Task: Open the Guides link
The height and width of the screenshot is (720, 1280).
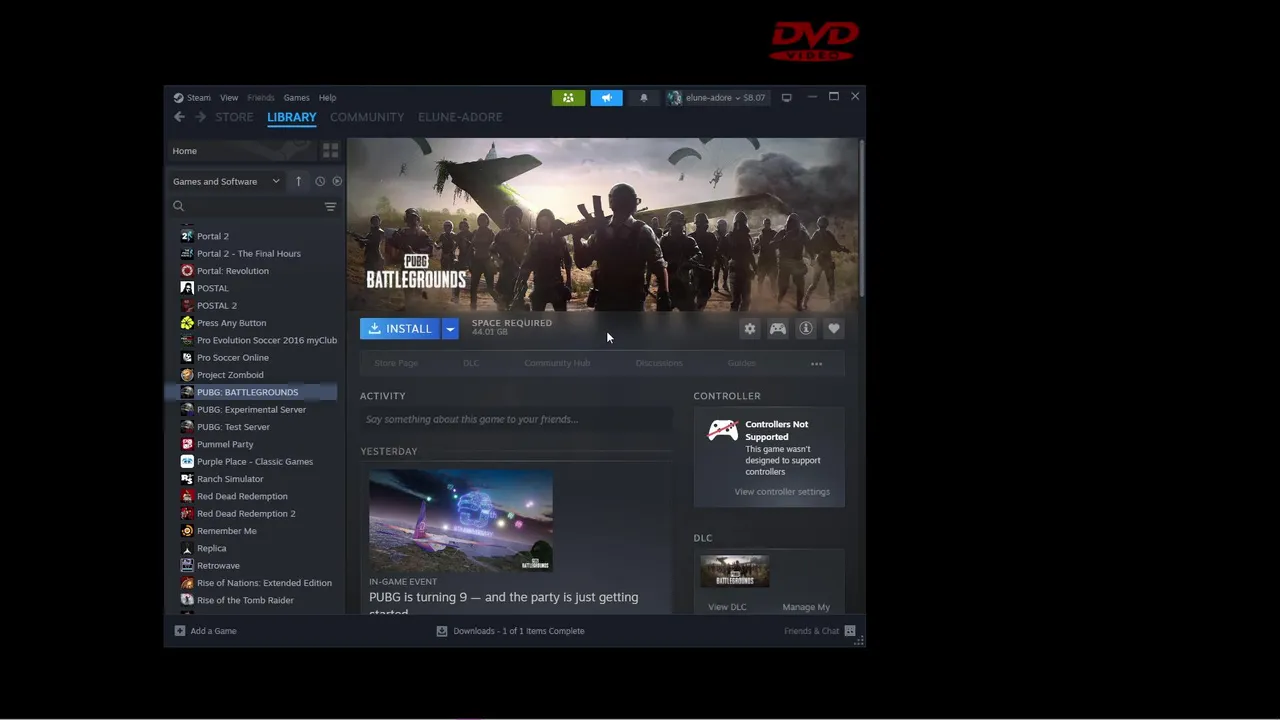Action: pyautogui.click(x=741, y=363)
